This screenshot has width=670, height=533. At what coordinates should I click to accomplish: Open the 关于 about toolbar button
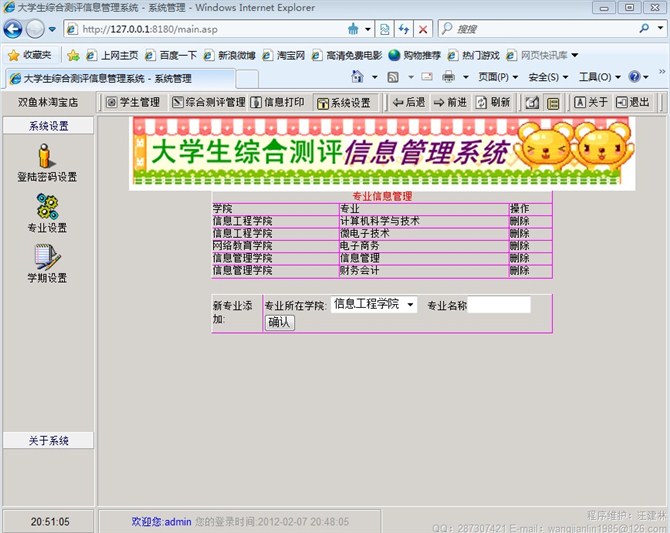point(590,102)
